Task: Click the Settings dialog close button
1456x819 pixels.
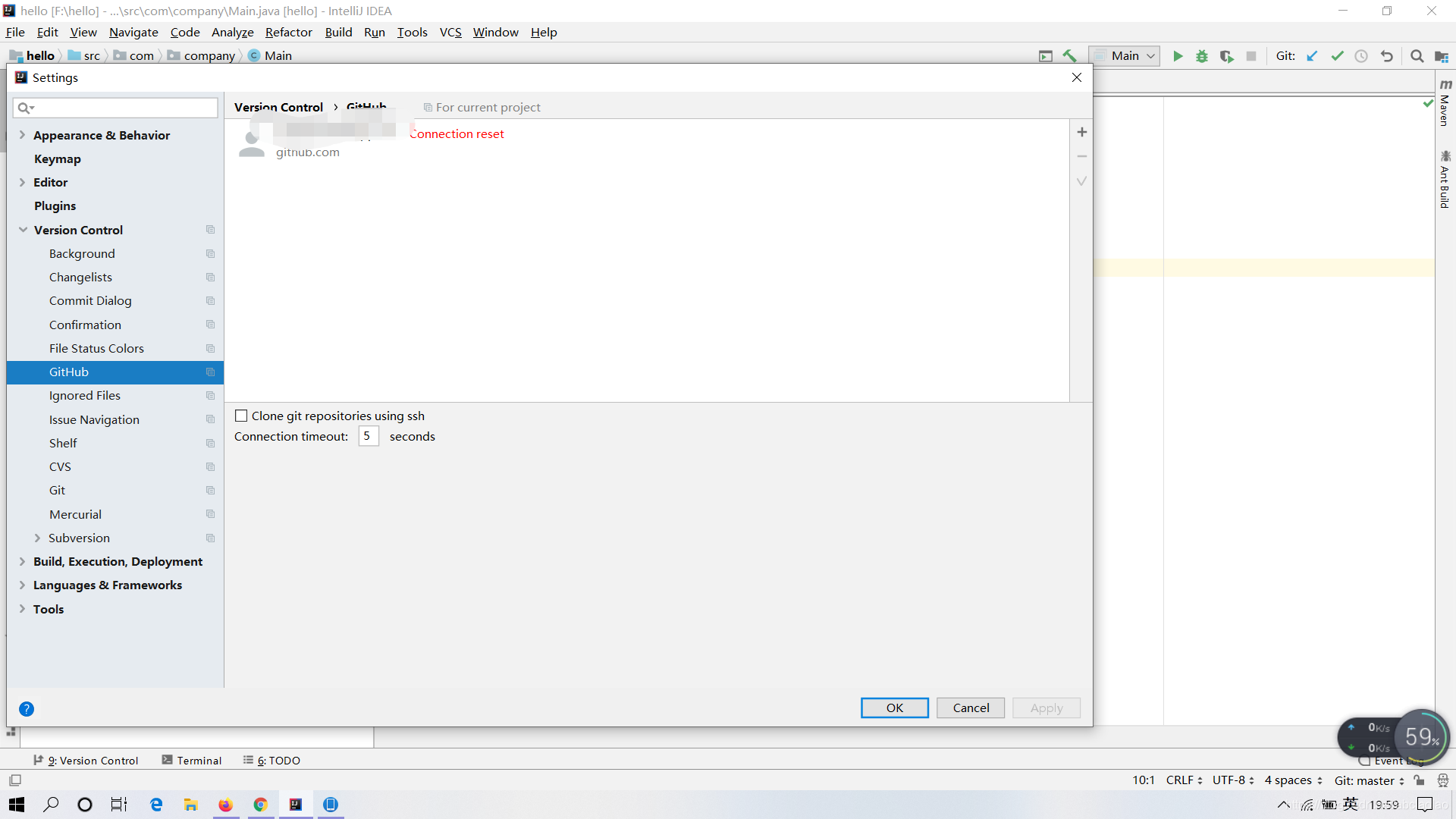Action: (x=1077, y=77)
